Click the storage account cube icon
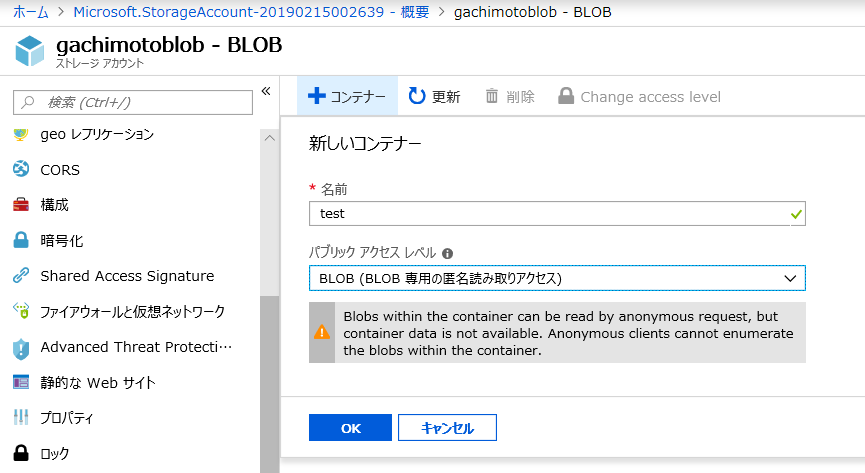 (x=30, y=51)
